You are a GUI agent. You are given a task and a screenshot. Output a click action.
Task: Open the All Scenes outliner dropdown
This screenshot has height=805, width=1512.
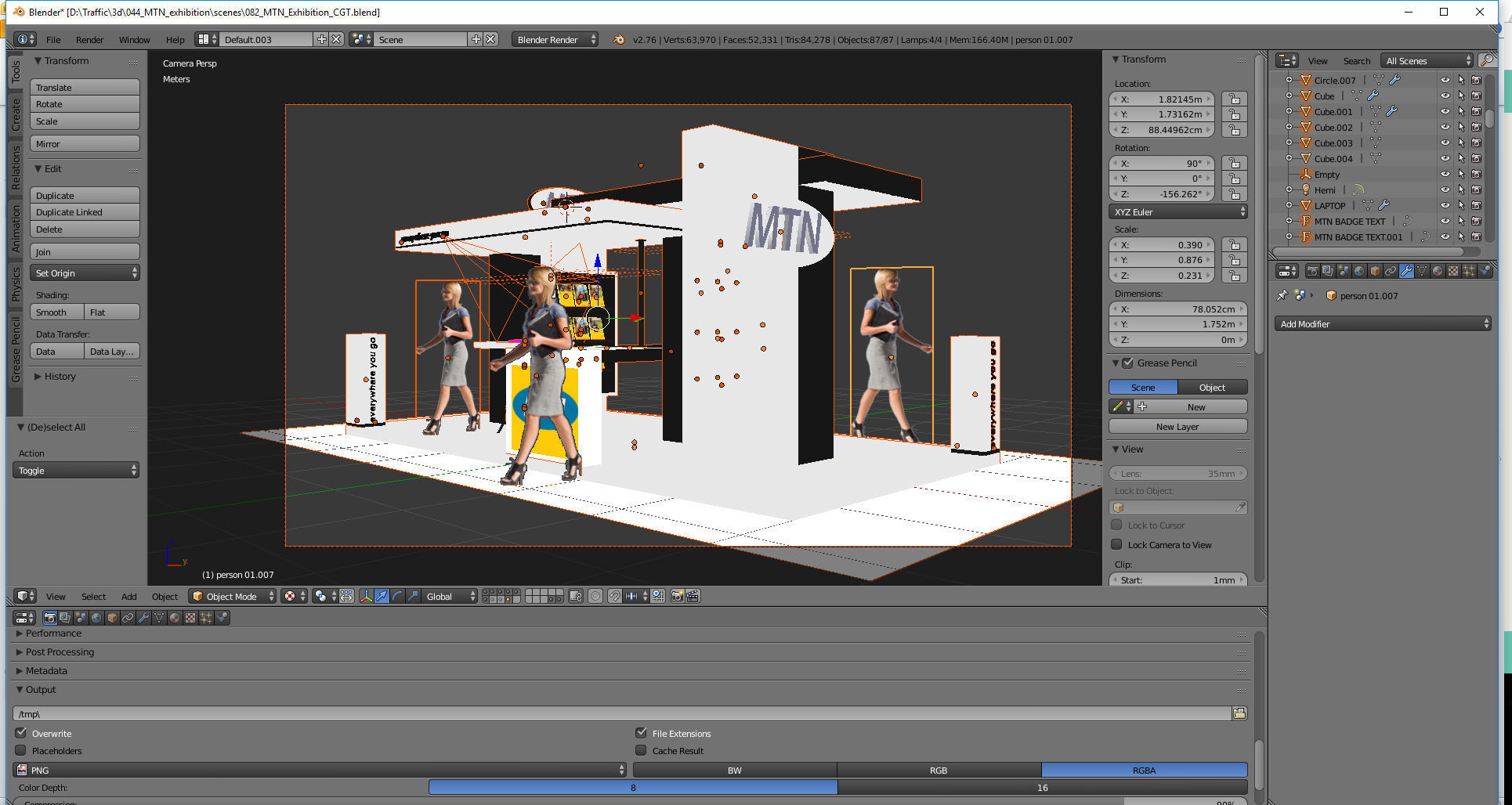pos(1427,60)
